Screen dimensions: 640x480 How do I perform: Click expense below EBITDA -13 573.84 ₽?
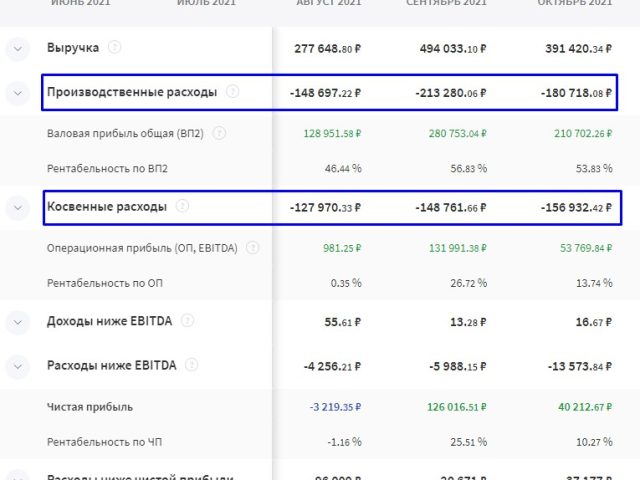pos(580,367)
